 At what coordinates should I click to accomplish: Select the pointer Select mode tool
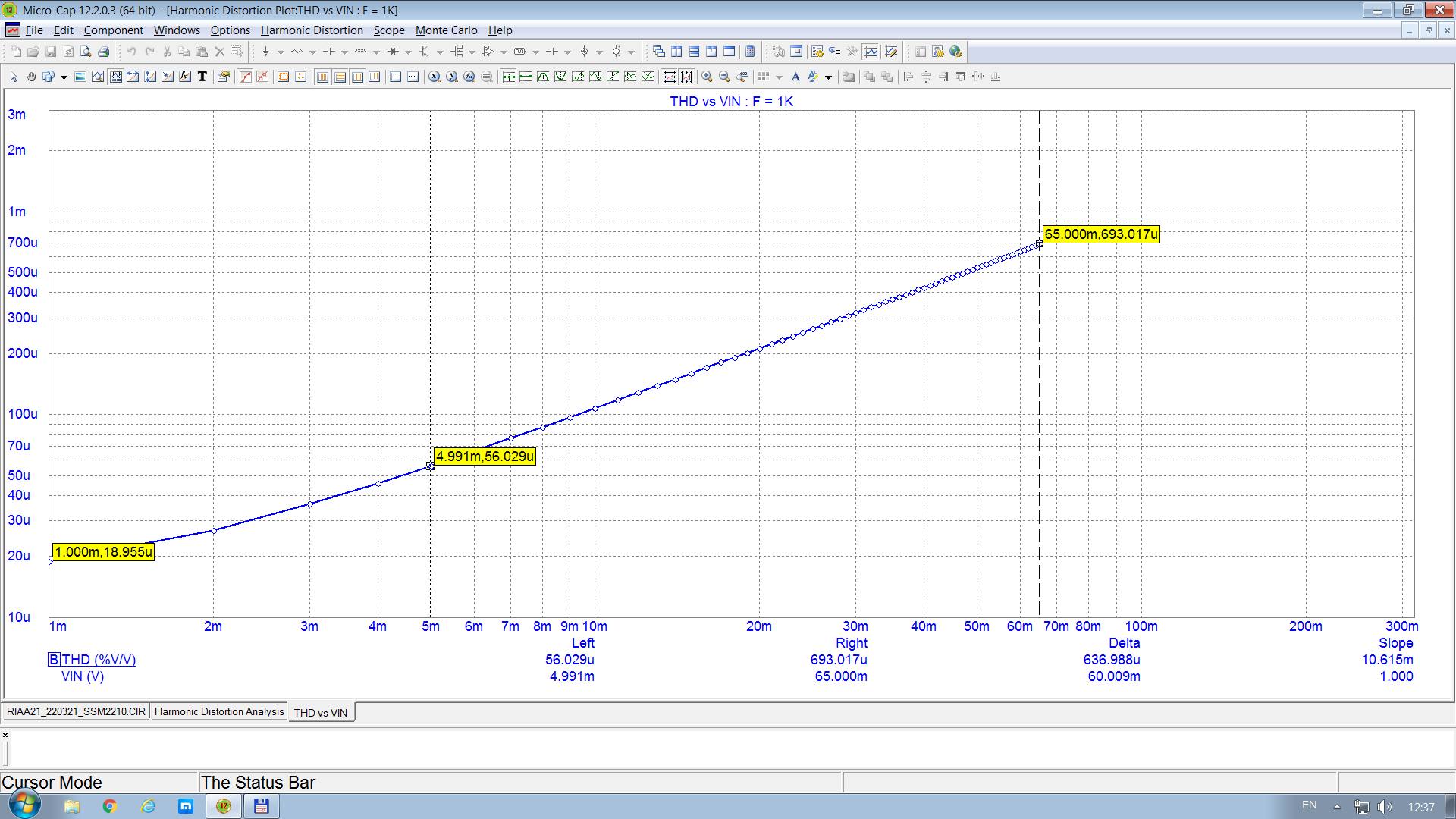[x=14, y=77]
